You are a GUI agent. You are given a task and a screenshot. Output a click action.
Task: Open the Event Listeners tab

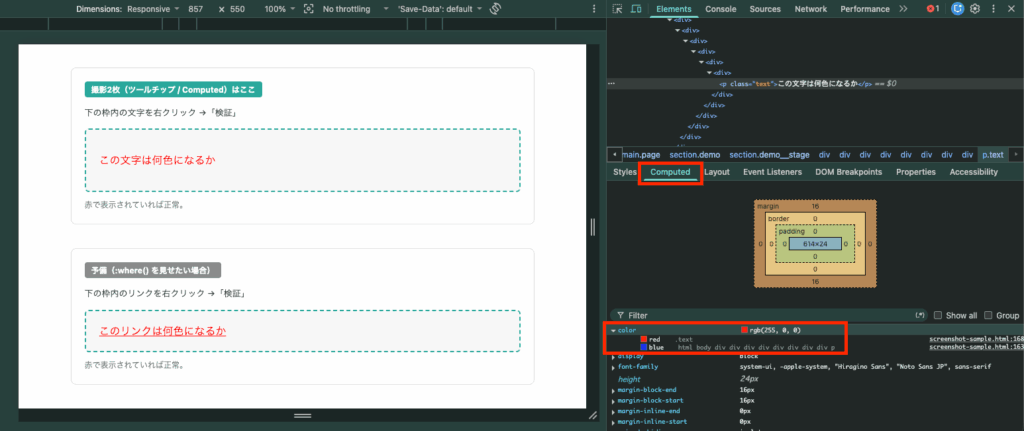773,172
